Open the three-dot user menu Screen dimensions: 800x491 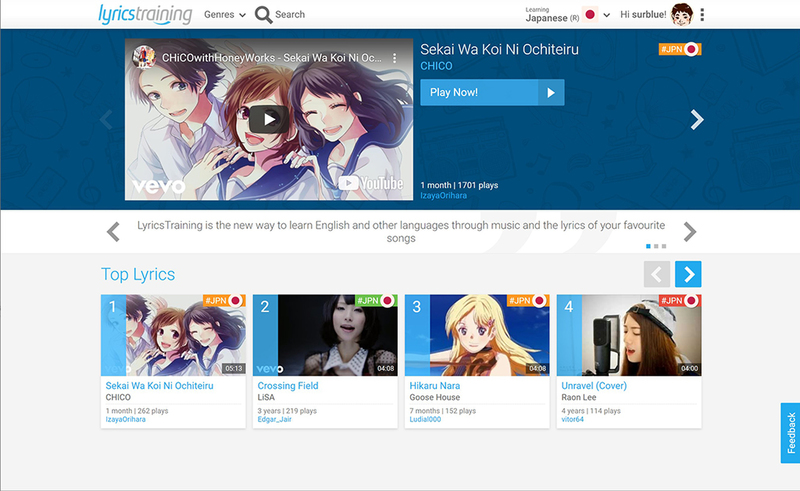point(702,15)
